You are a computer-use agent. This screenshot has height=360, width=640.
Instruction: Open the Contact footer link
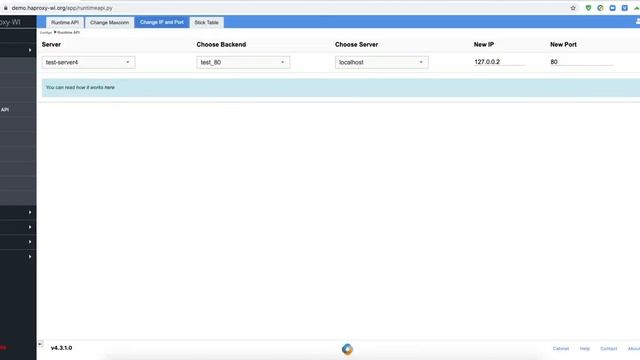click(x=609, y=349)
